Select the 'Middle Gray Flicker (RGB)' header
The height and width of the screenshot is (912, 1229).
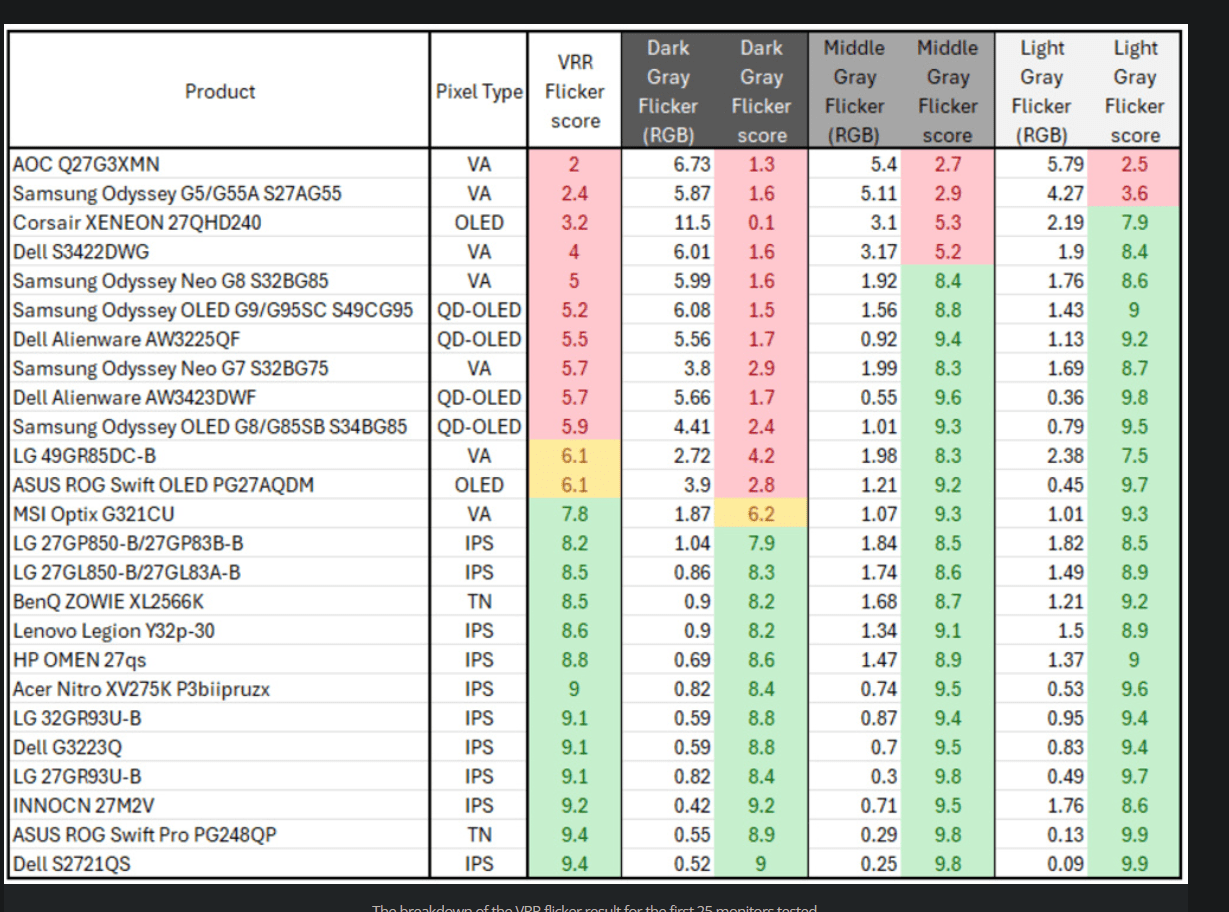(x=854, y=91)
